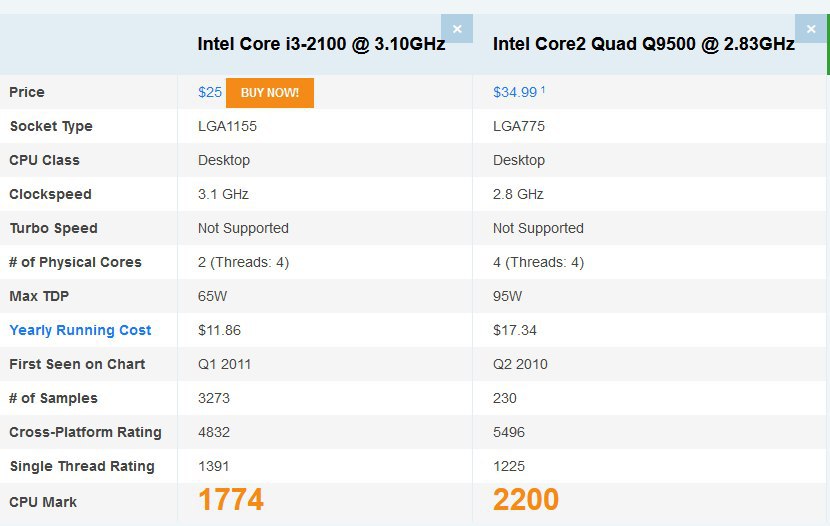Click the Intel Core2 Quad Q9500 heading

(644, 44)
